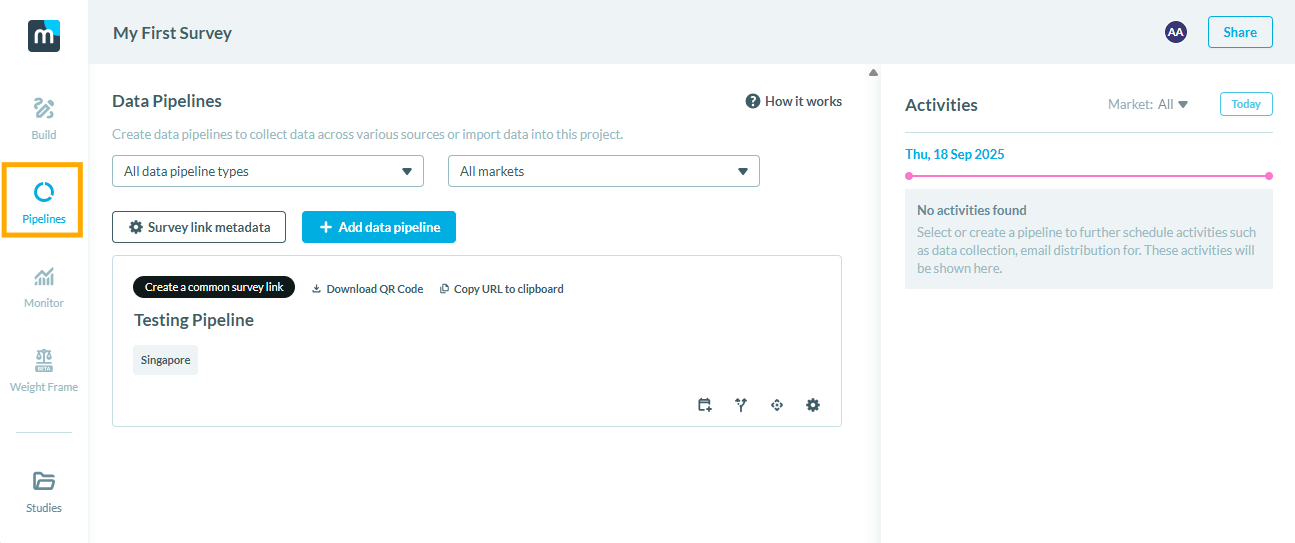Click the split branch icon on Testing Pipeline
This screenshot has width=1295, height=543.
click(741, 405)
